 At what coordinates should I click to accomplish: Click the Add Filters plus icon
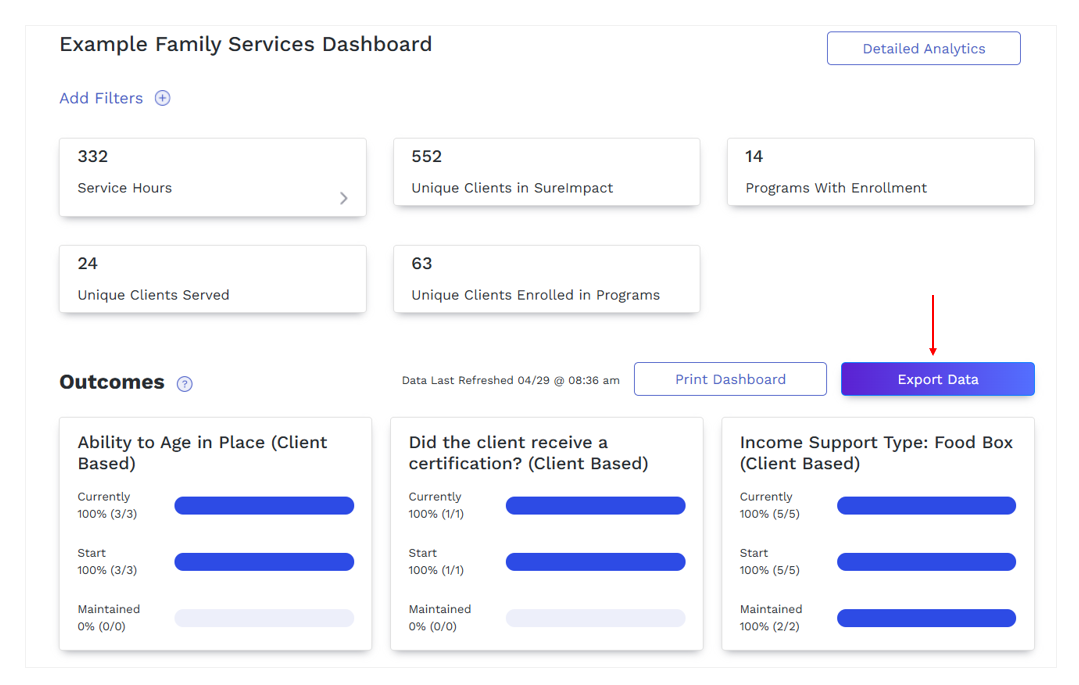point(162,98)
